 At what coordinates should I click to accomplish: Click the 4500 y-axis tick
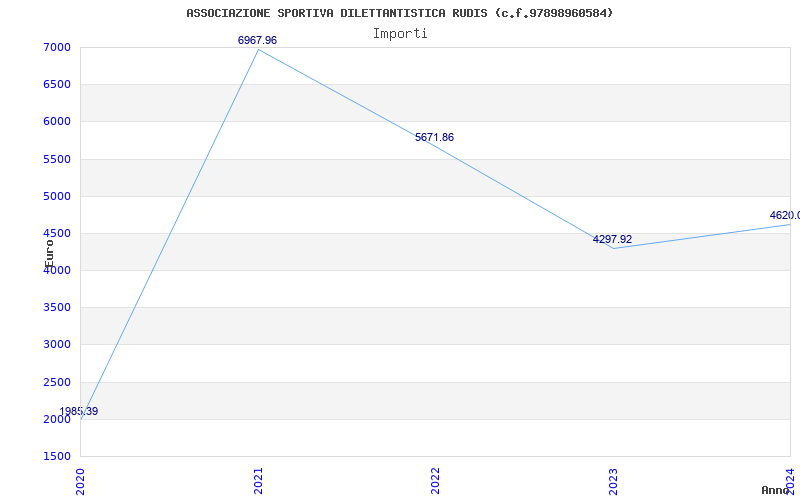[x=57, y=233]
